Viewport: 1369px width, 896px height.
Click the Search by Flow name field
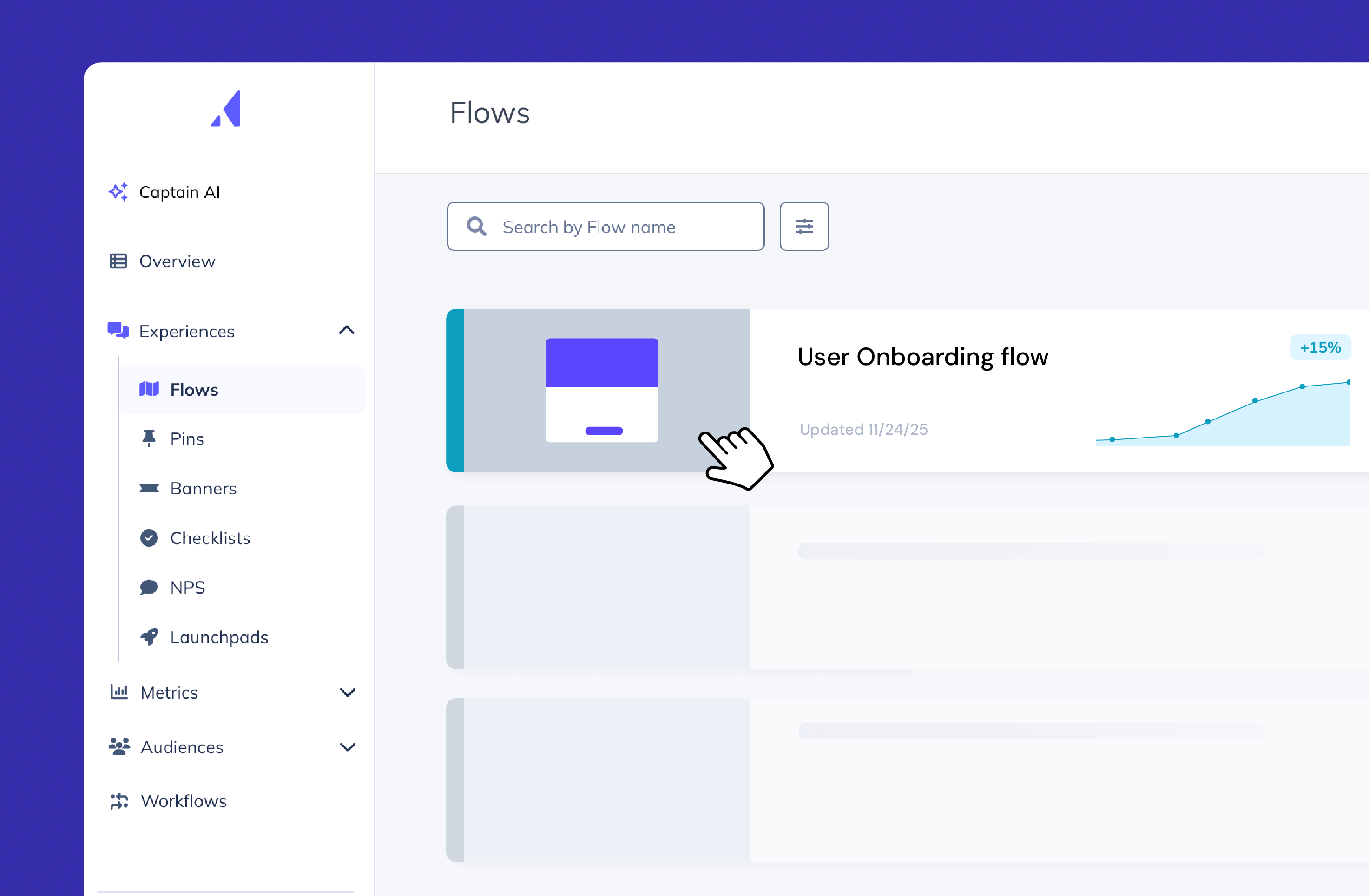pyautogui.click(x=606, y=227)
